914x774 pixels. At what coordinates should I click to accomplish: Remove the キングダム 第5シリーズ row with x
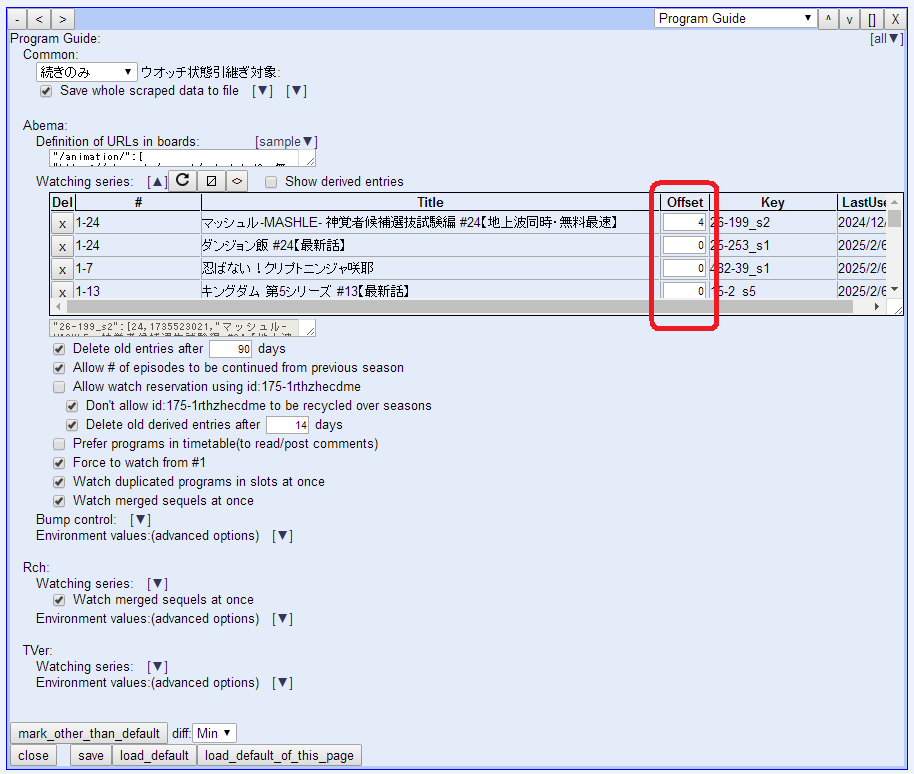coord(62,290)
